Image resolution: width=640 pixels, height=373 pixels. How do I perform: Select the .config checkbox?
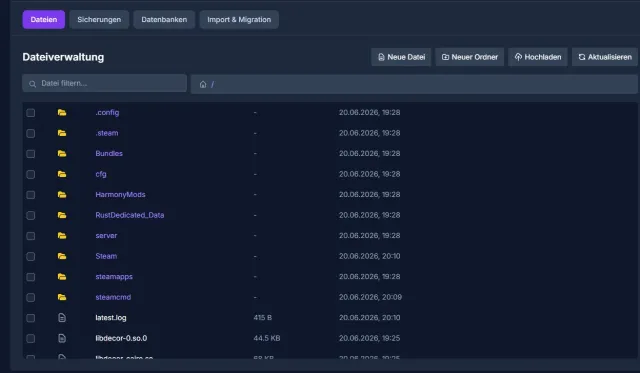tap(31, 113)
